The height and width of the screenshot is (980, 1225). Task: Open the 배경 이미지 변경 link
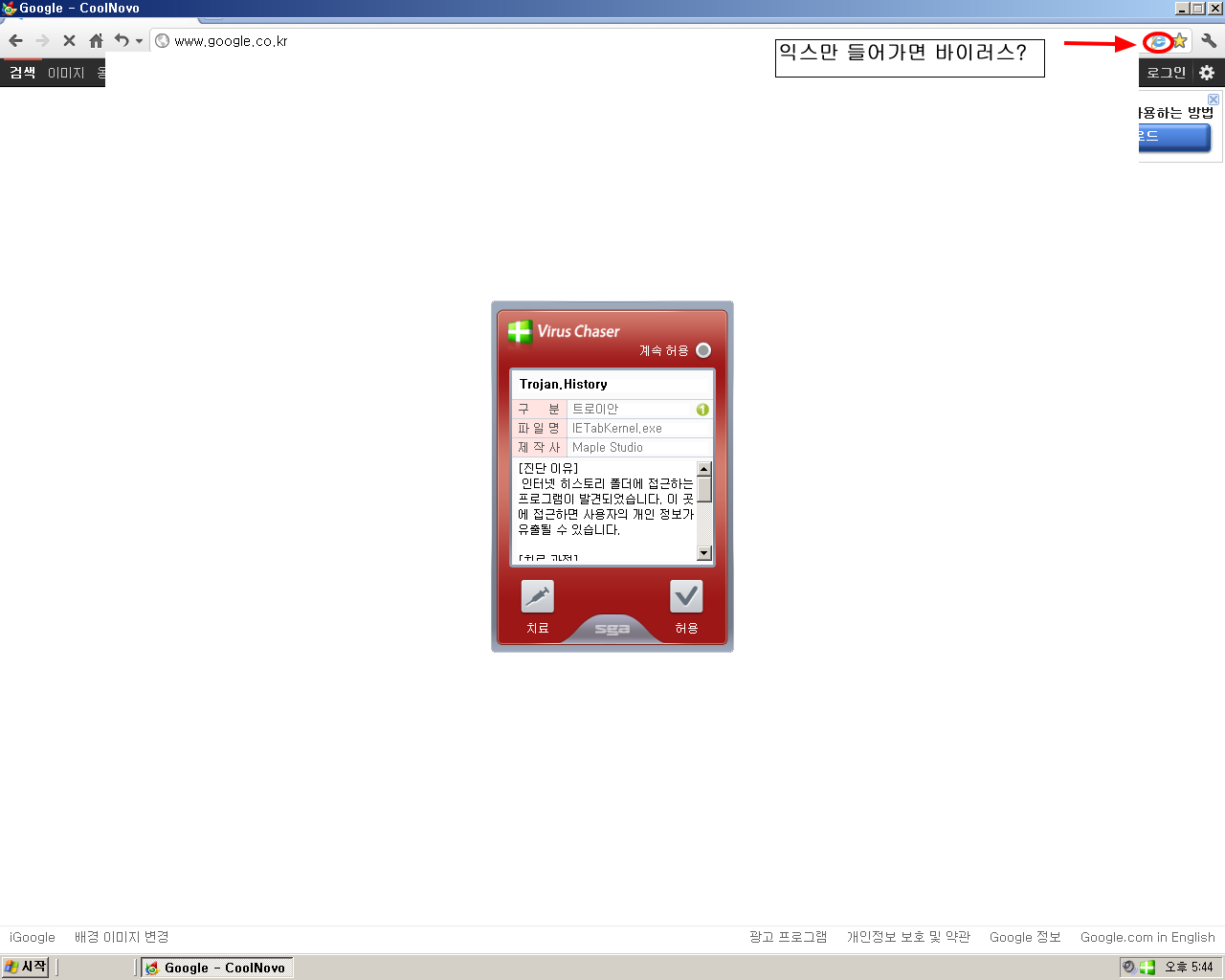122,937
